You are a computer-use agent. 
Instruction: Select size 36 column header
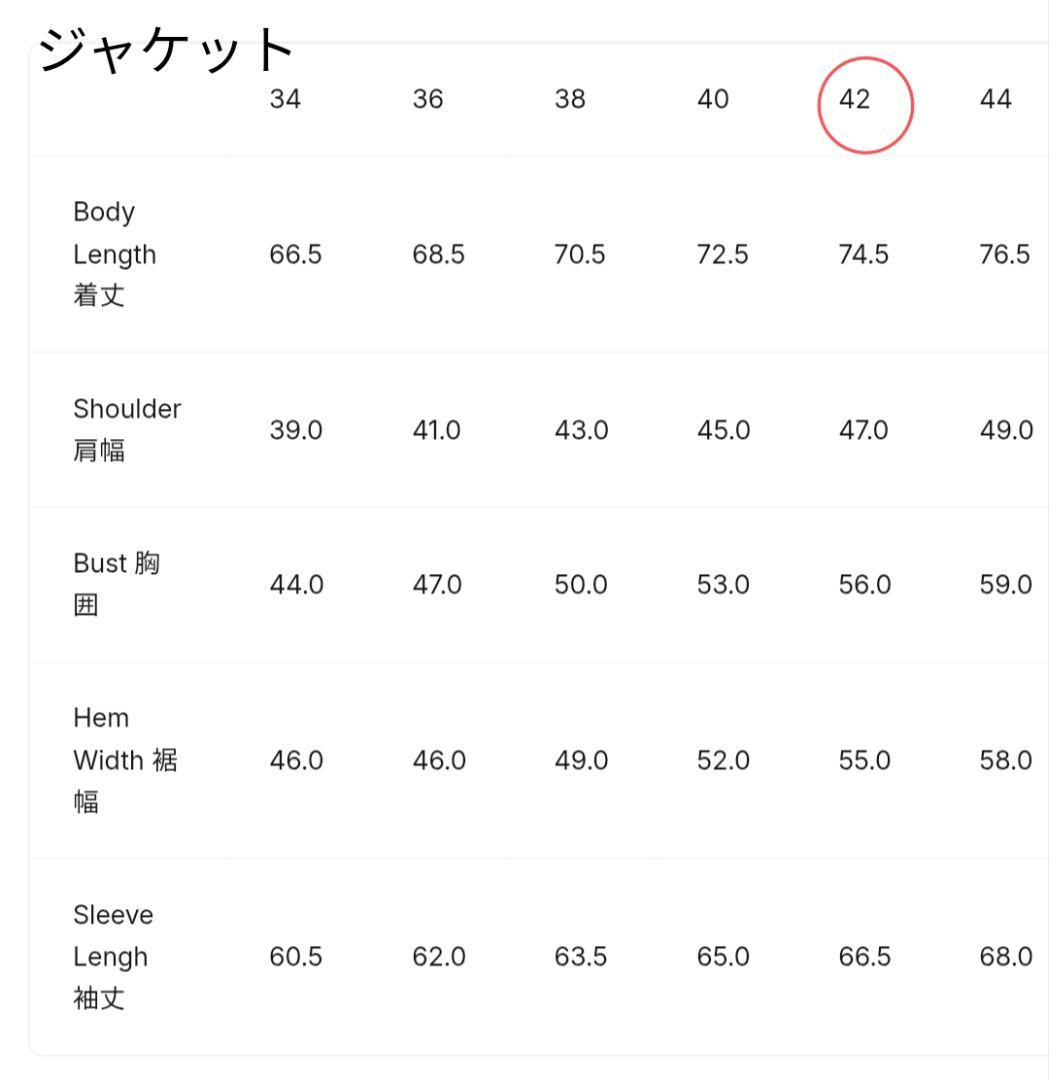(428, 100)
